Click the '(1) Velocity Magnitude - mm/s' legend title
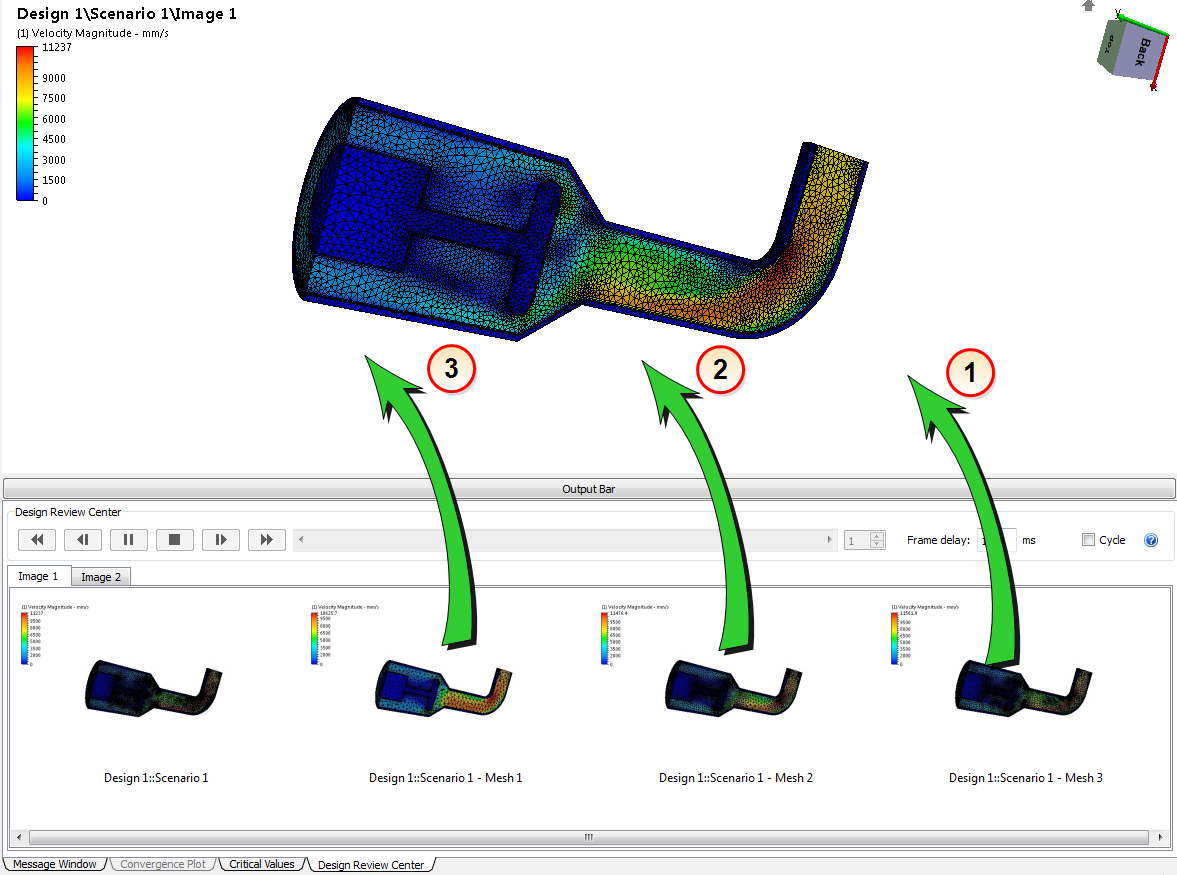Viewport: 1177px width, 875px height. coord(92,33)
